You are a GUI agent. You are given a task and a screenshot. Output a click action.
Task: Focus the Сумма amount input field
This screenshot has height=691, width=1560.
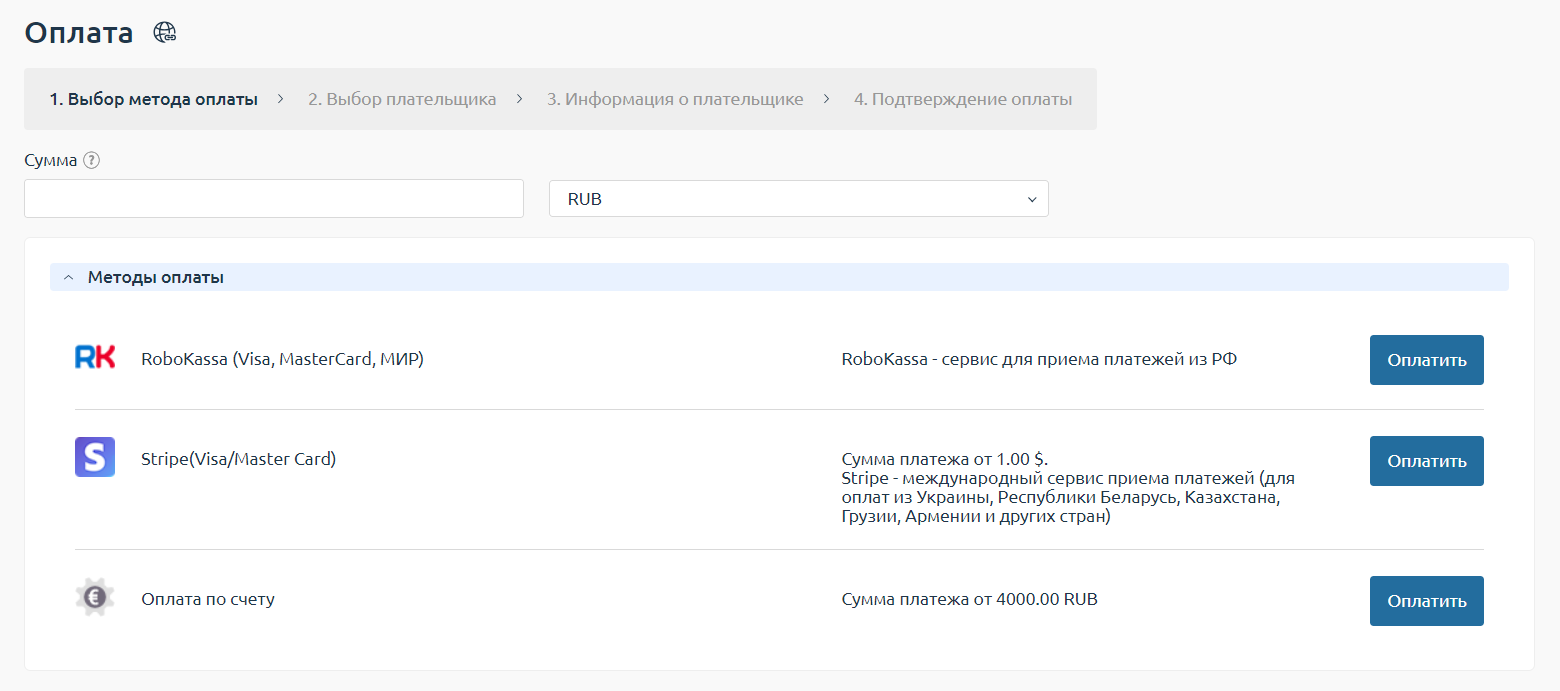273,199
